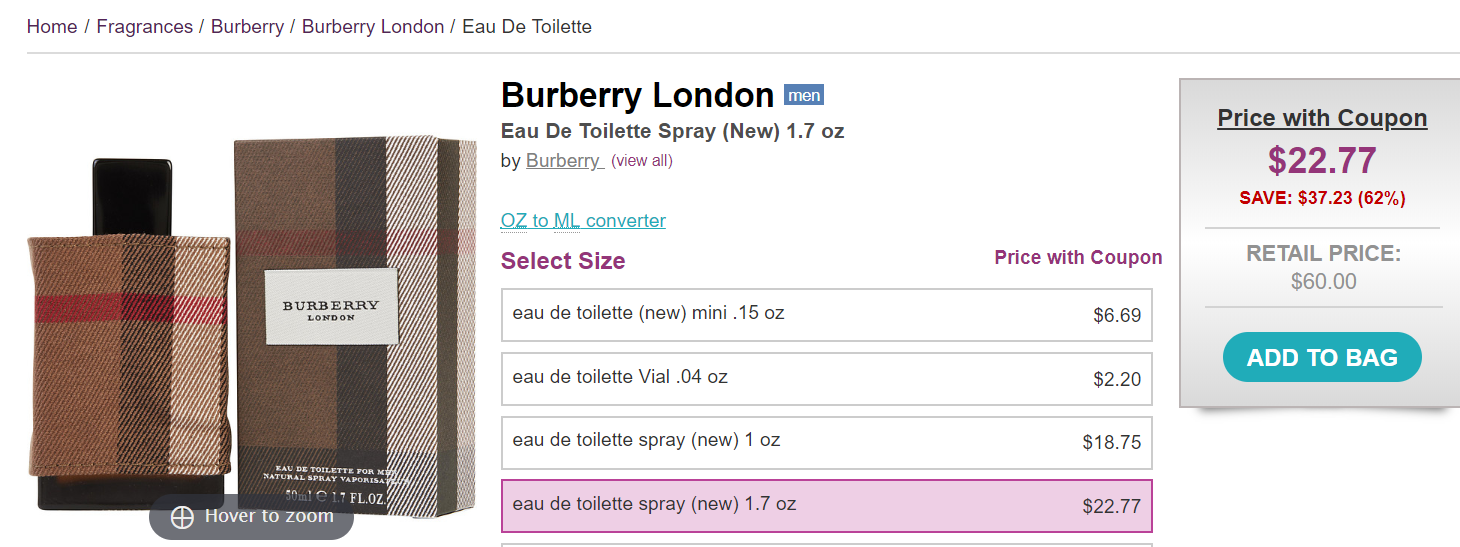Viewport: 1460px width, 547px height.
Task: Select the spray 1 oz size option
Action: [826, 442]
